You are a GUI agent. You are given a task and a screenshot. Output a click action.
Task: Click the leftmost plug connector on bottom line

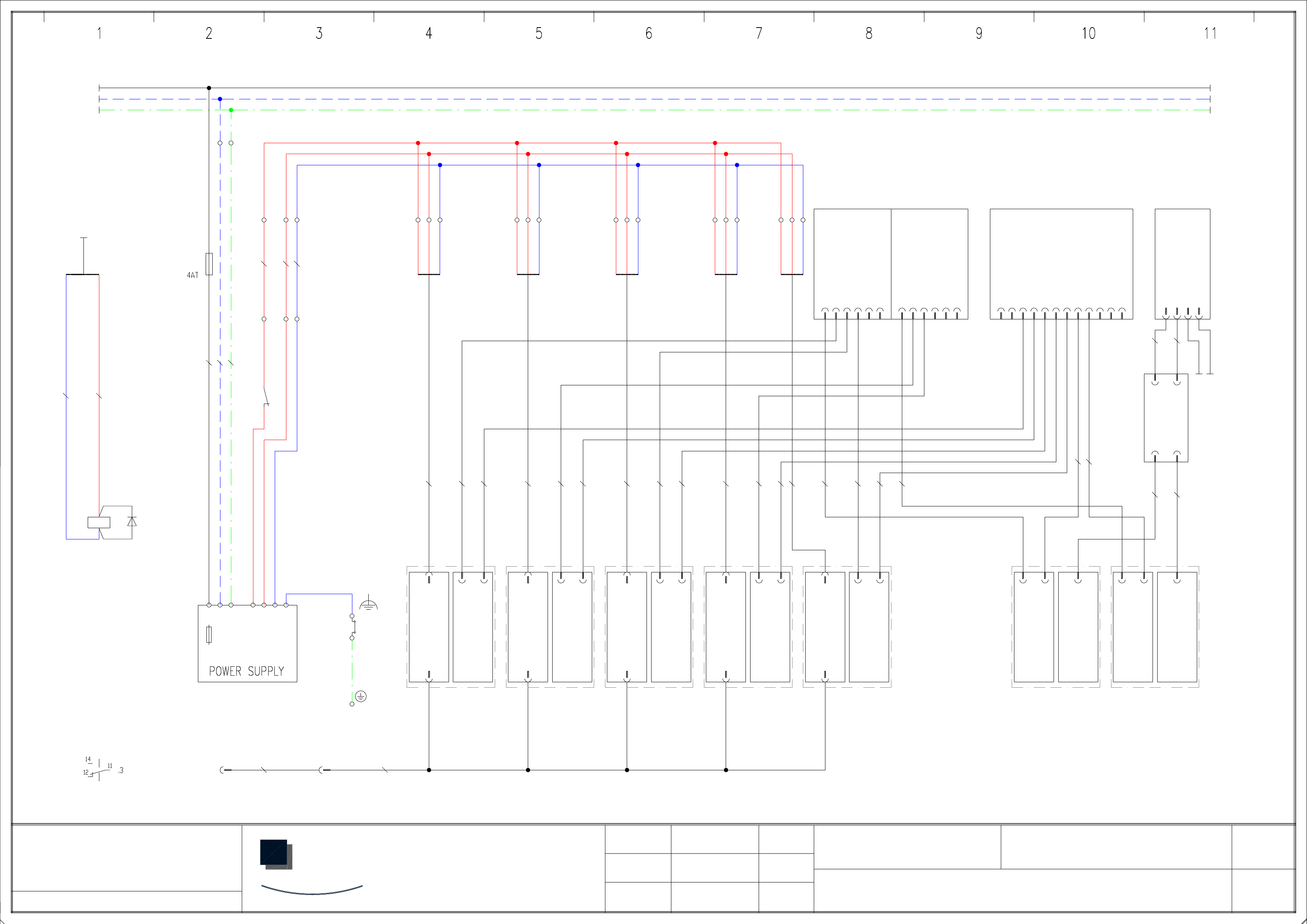(225, 770)
